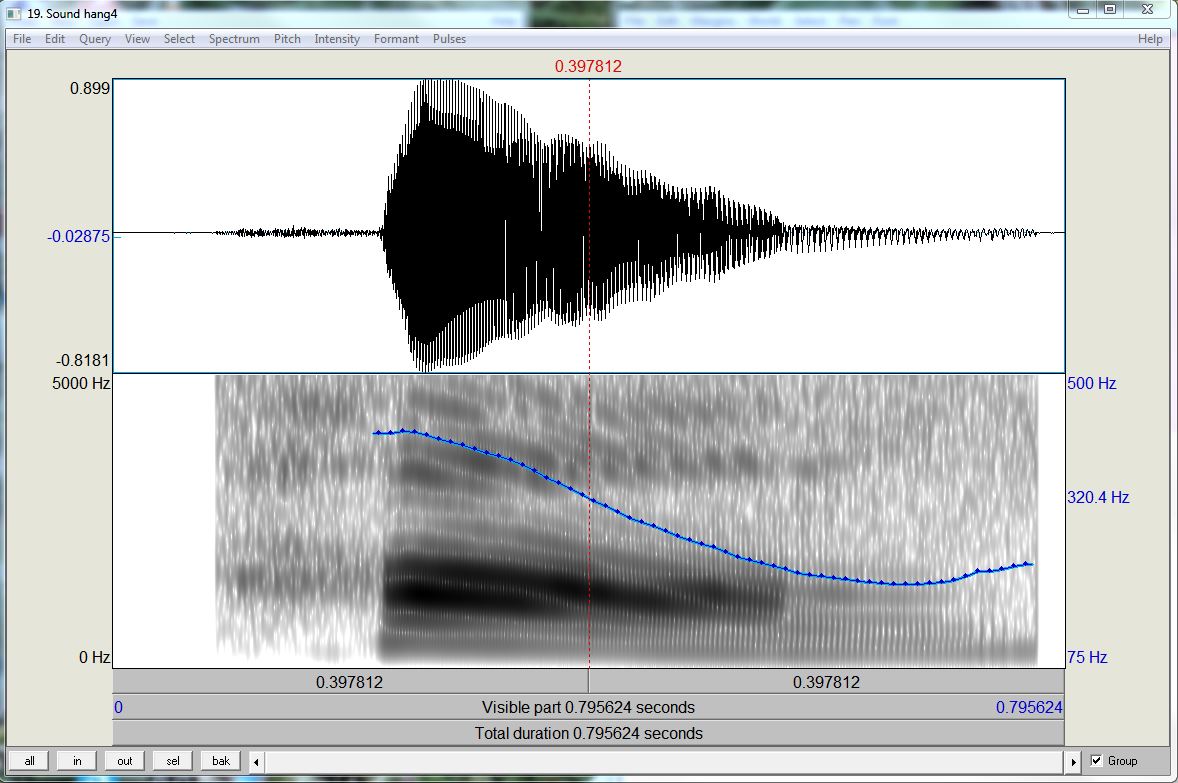This screenshot has width=1178, height=783.
Task: Click the -0.02875 amplitude value label
Action: [79, 237]
